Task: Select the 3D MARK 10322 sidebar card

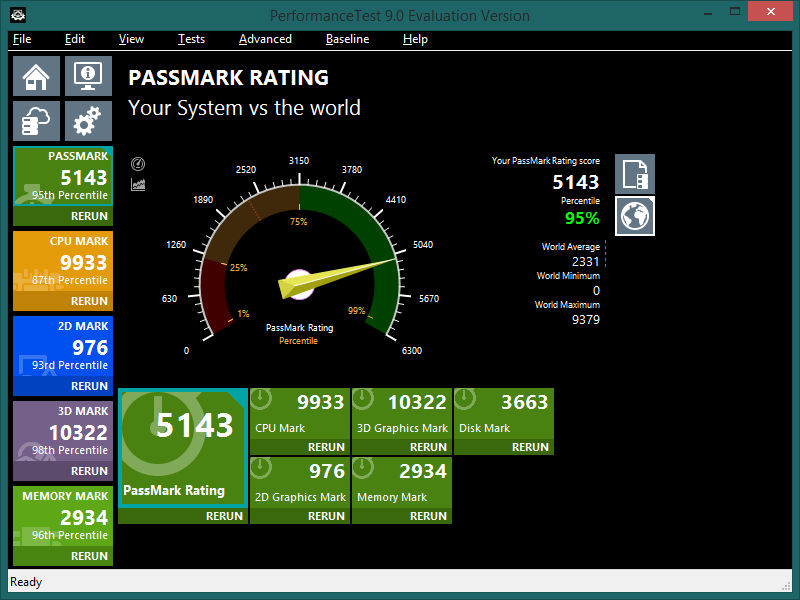Action: pos(63,431)
